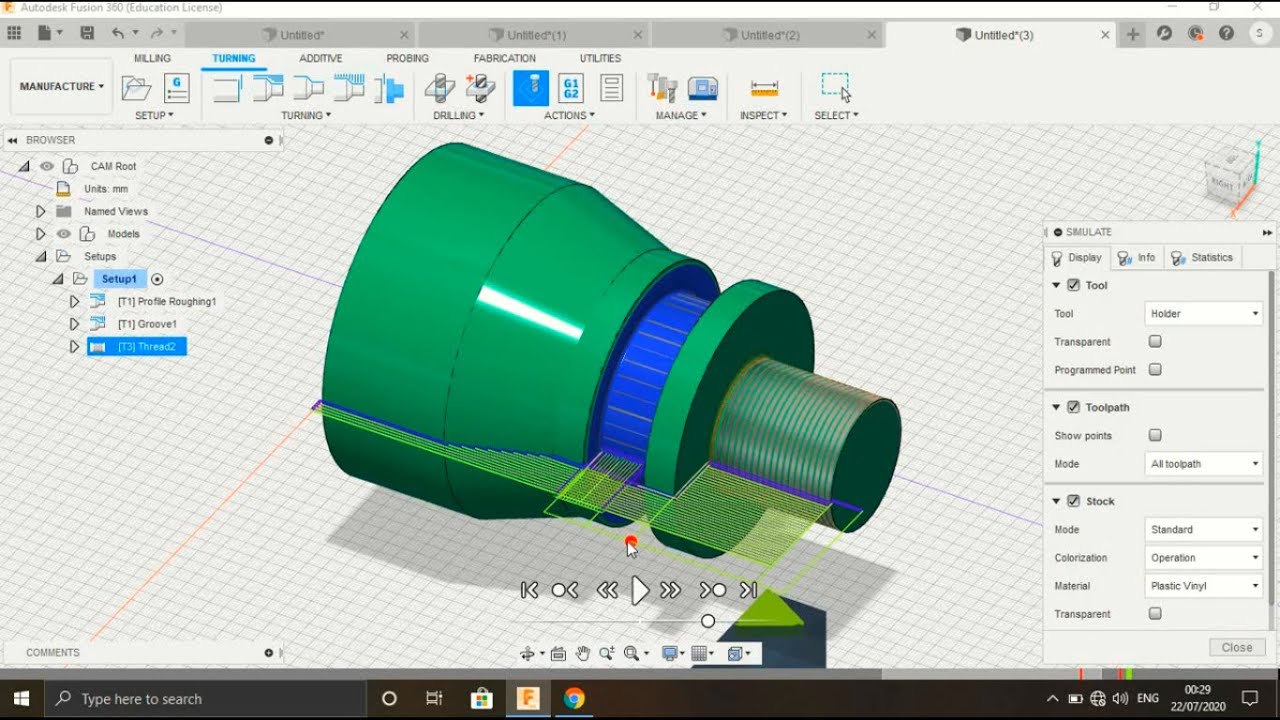
Task: Switch to the Info tab
Action: [1136, 258]
